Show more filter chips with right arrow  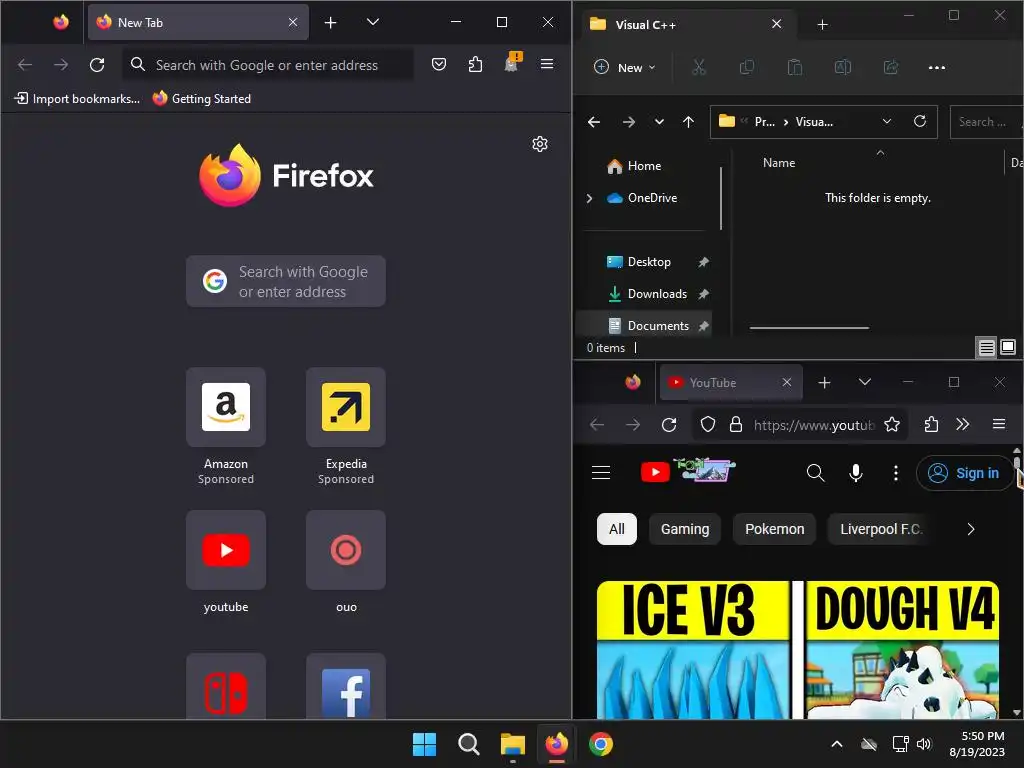pos(970,529)
